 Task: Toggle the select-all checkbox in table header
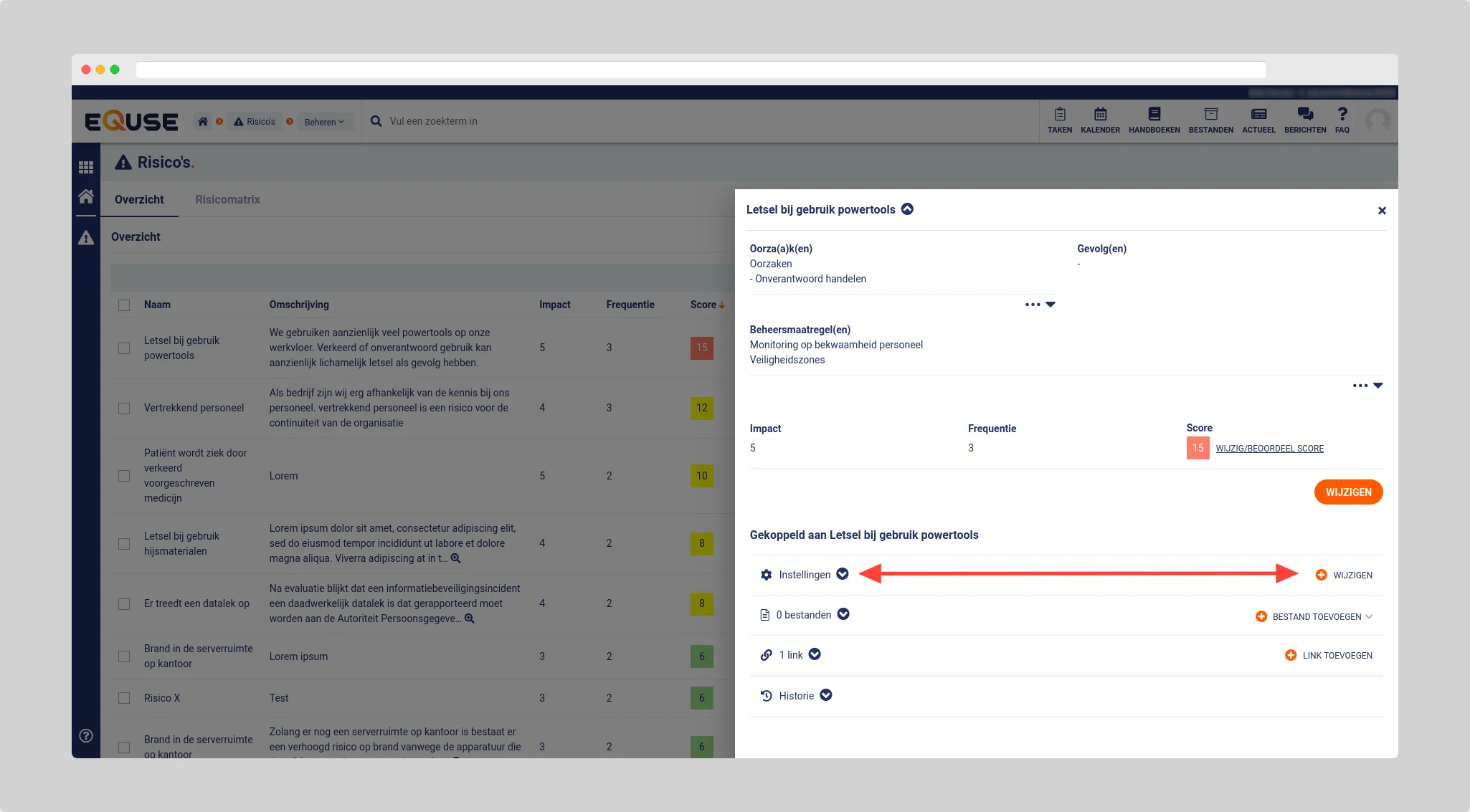124,305
